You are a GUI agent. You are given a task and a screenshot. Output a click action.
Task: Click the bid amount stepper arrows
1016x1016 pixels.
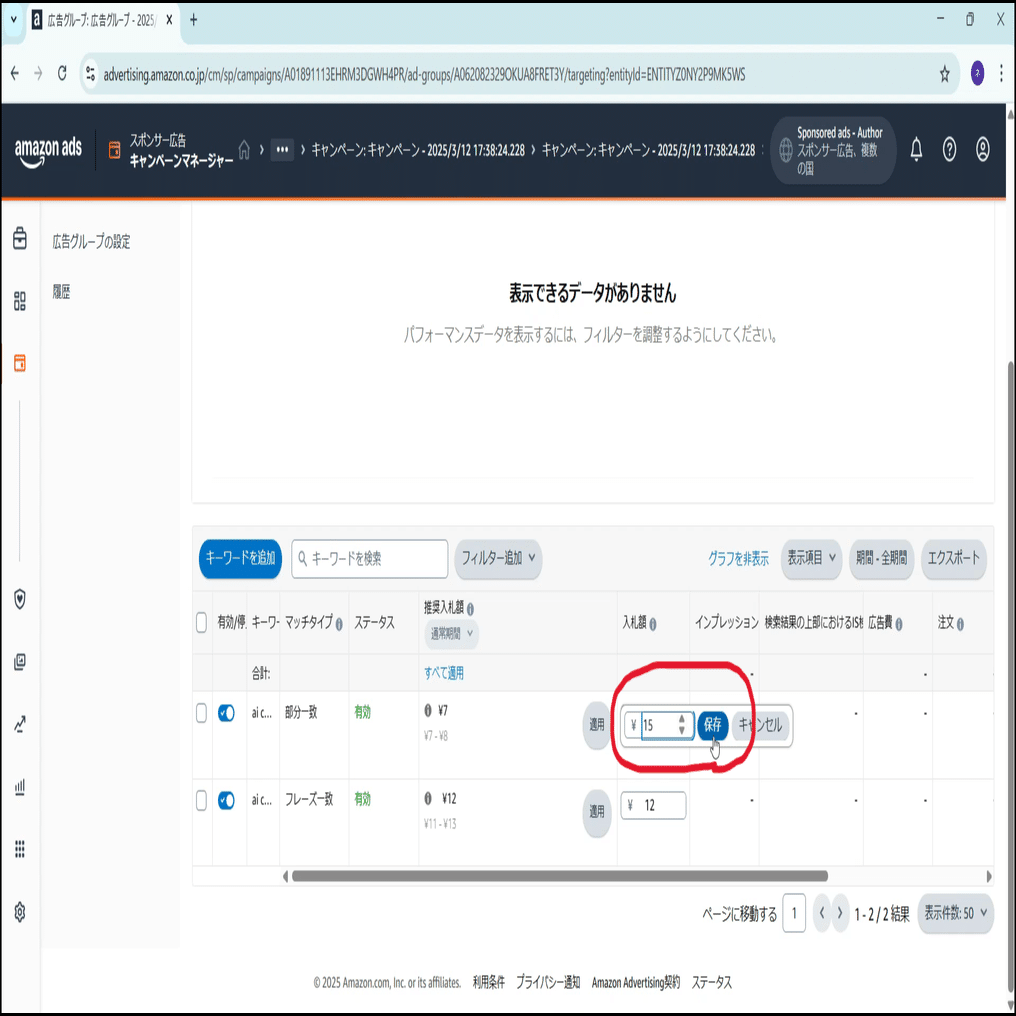682,724
